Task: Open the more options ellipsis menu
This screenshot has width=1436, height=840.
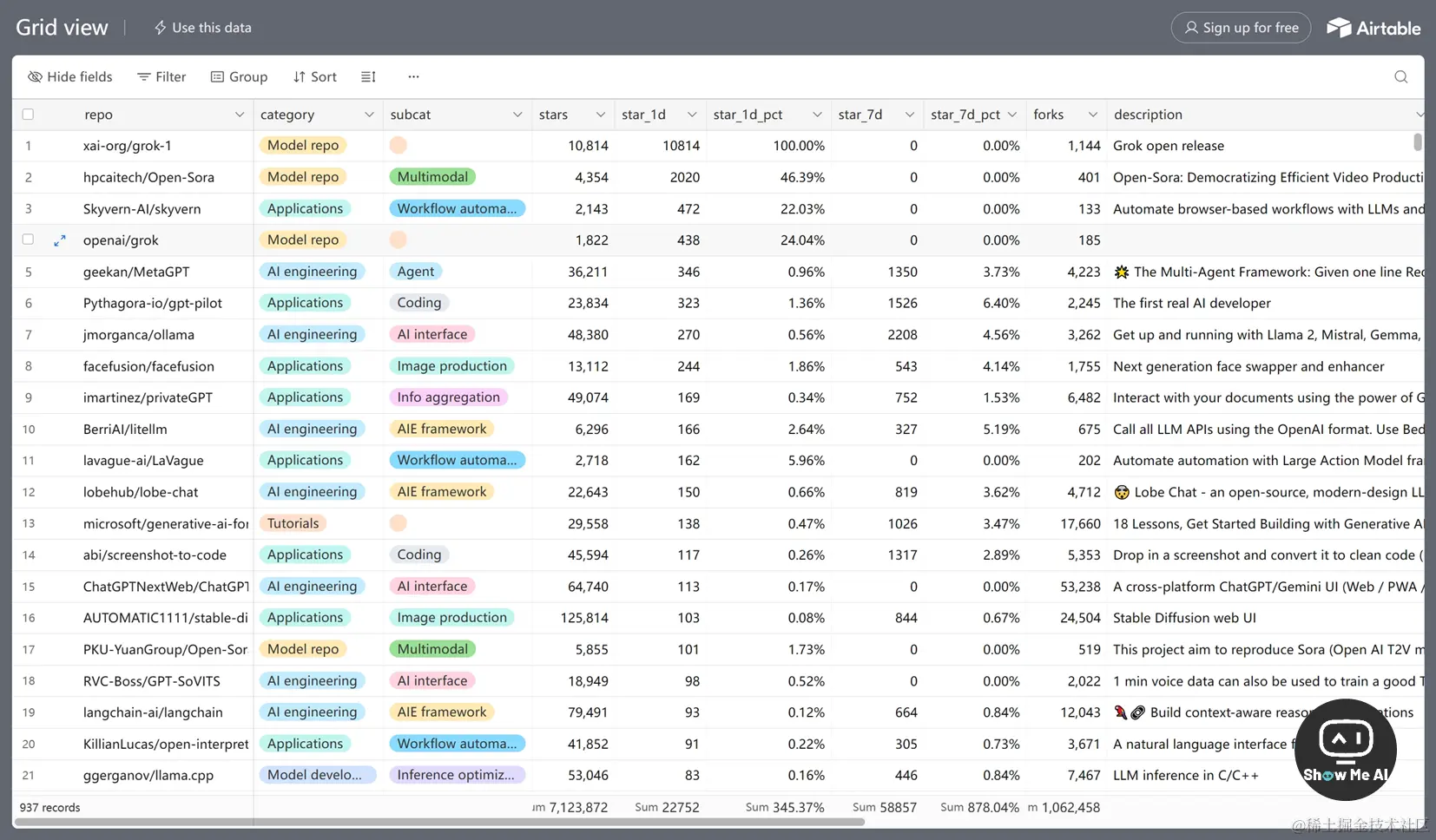Action: (x=413, y=77)
